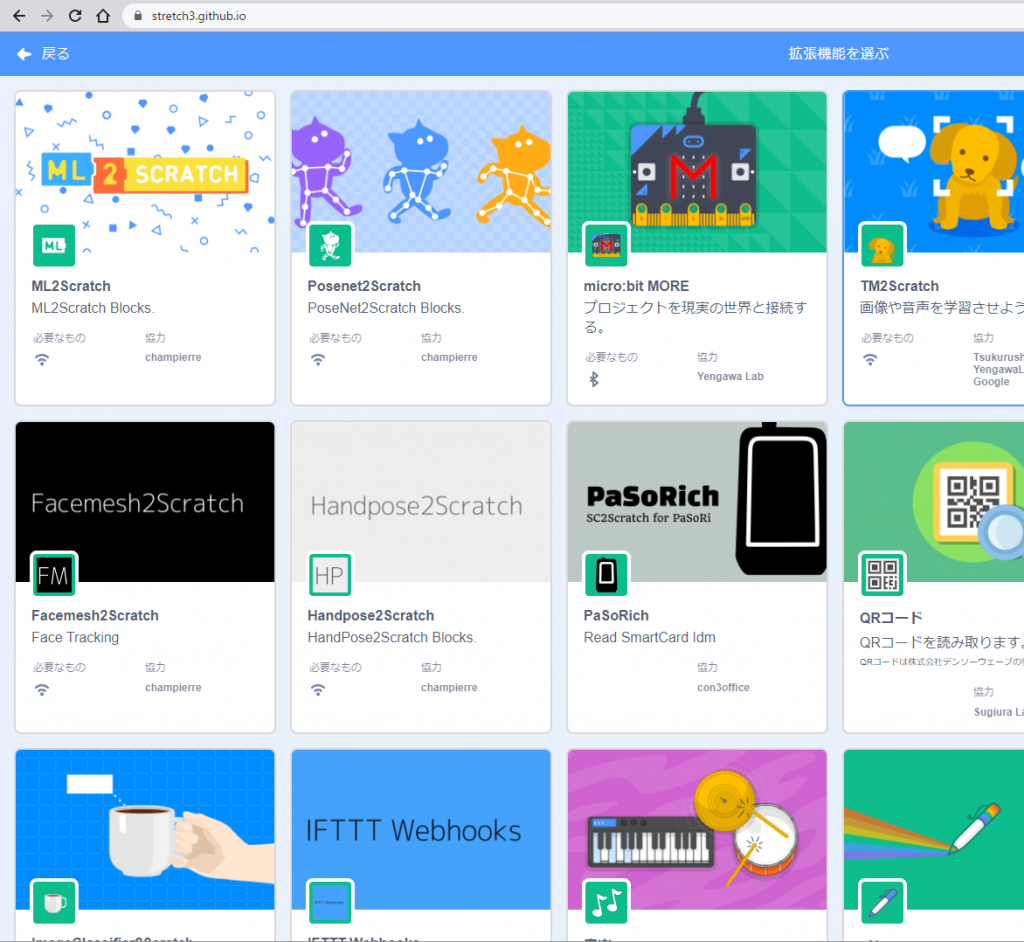
Task: Choose the PaSoRich banner image
Action: click(x=697, y=500)
